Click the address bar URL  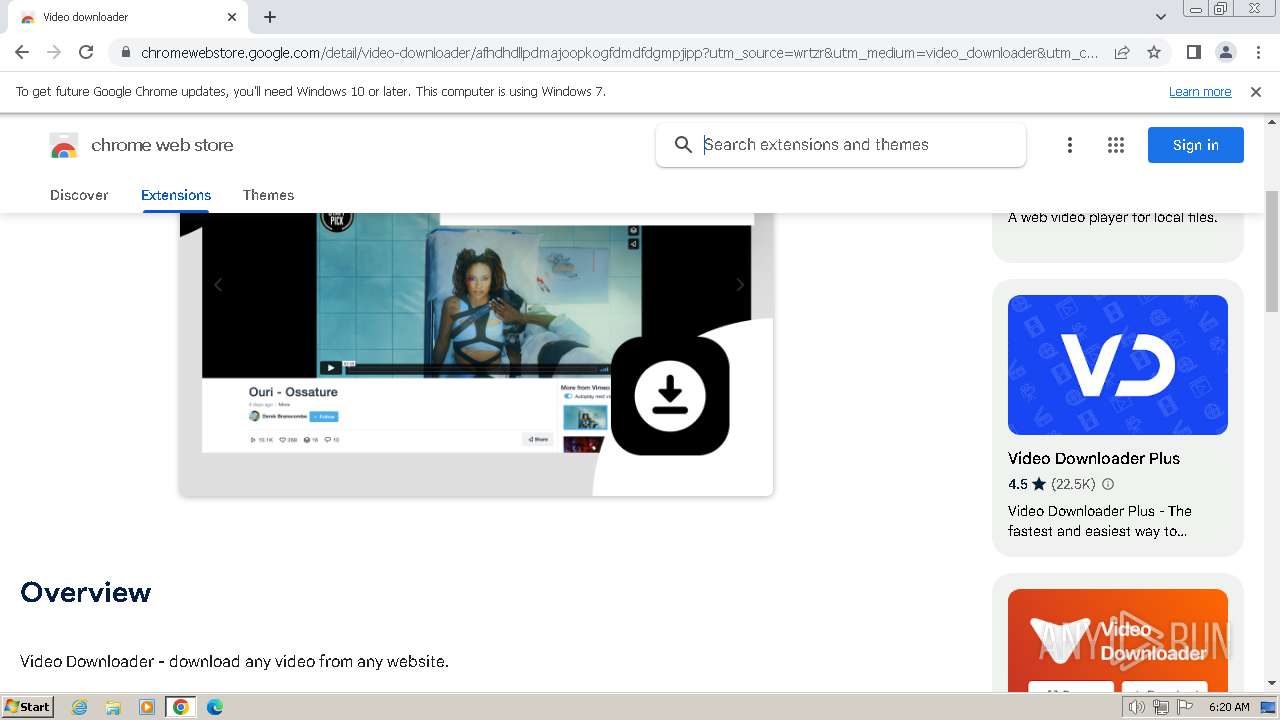(619, 52)
